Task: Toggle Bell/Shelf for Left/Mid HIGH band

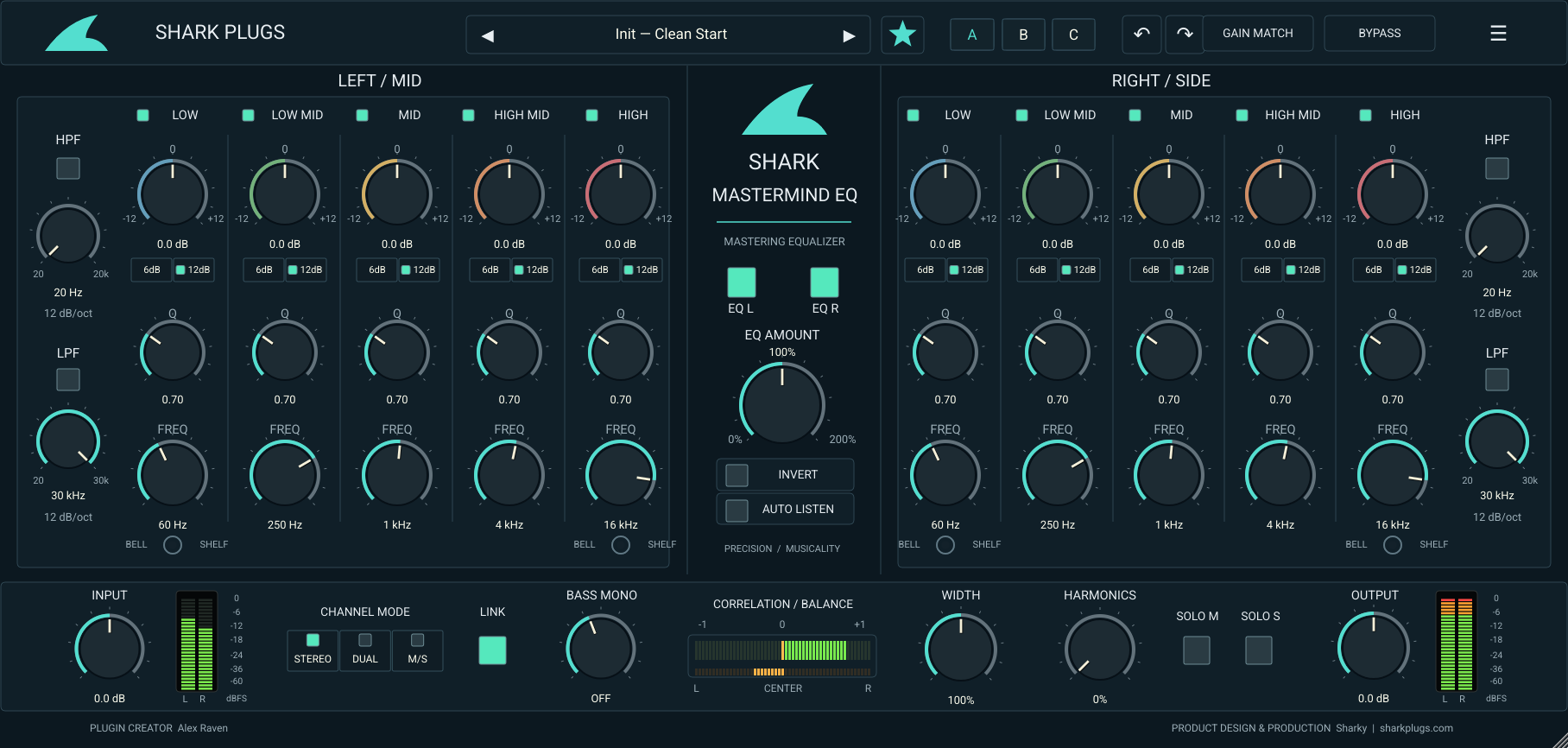Action: click(621, 545)
